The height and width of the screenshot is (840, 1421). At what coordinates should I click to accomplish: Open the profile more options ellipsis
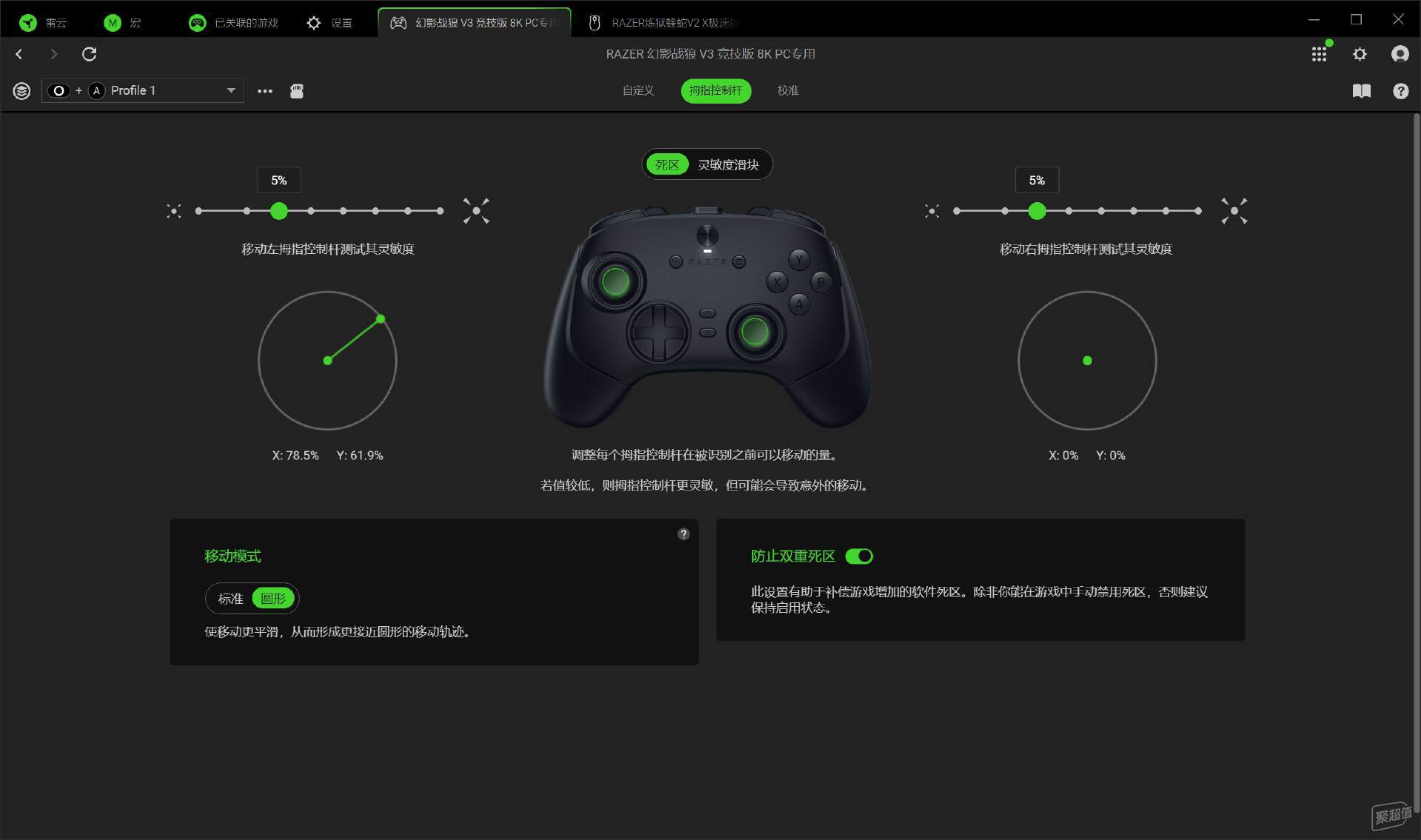pos(265,91)
